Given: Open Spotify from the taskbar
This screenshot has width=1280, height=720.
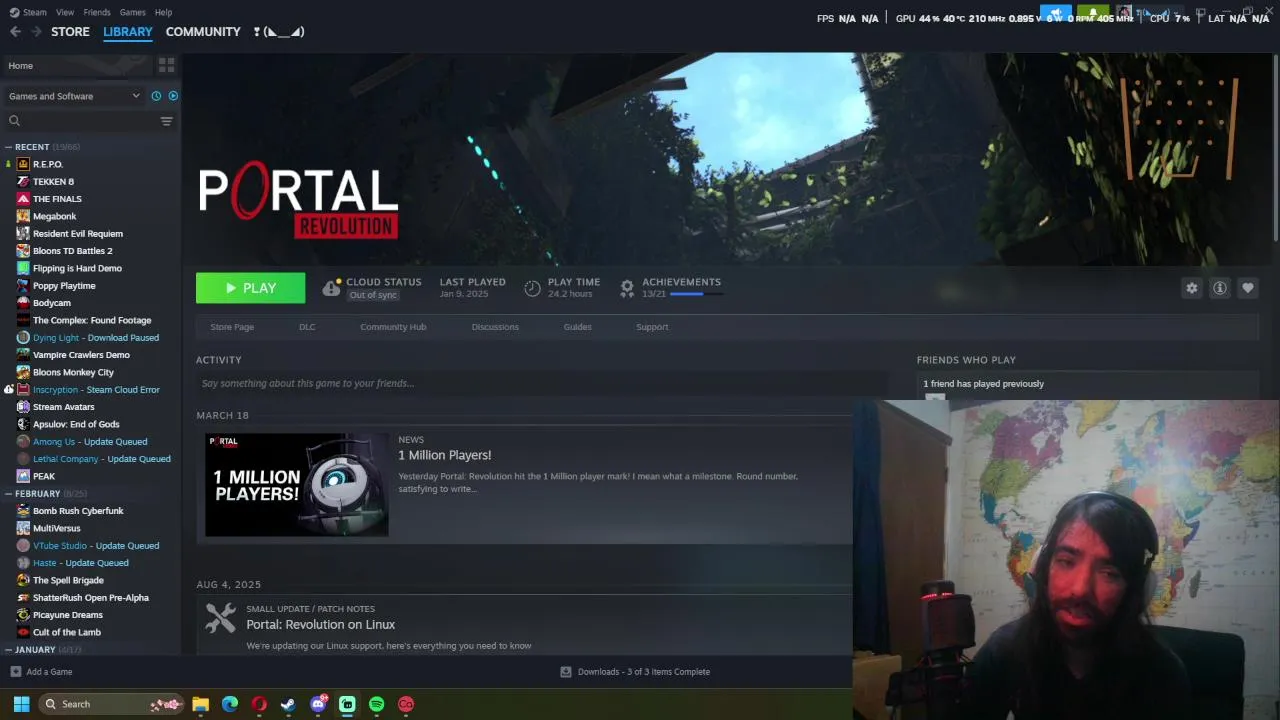Looking at the screenshot, I should [x=376, y=704].
